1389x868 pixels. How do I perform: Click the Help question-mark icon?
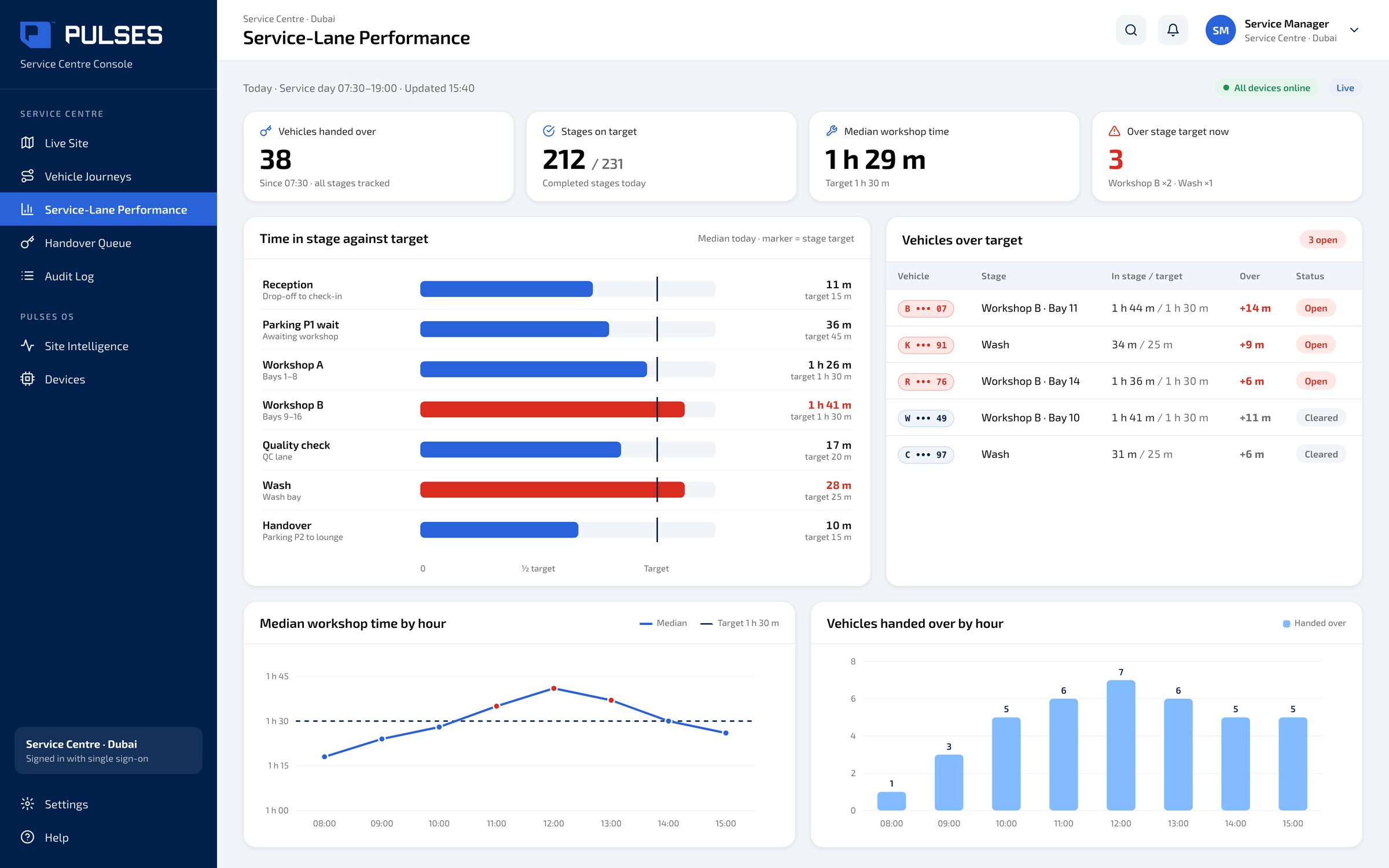pos(27,837)
